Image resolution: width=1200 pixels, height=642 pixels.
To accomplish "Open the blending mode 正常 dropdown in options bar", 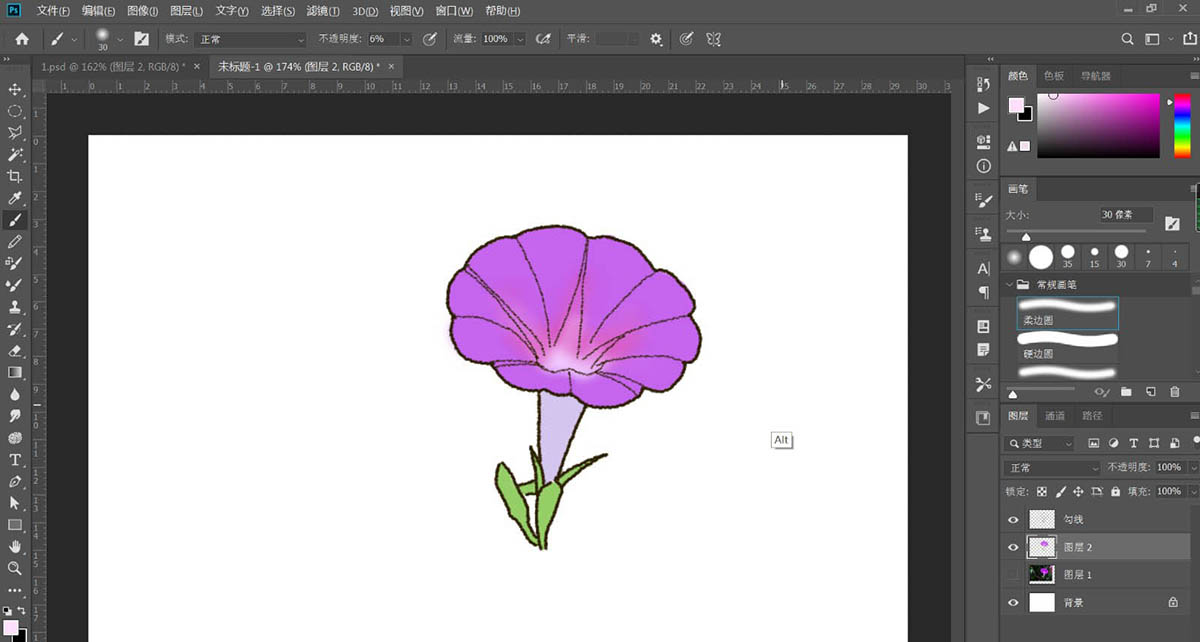I will coord(250,39).
